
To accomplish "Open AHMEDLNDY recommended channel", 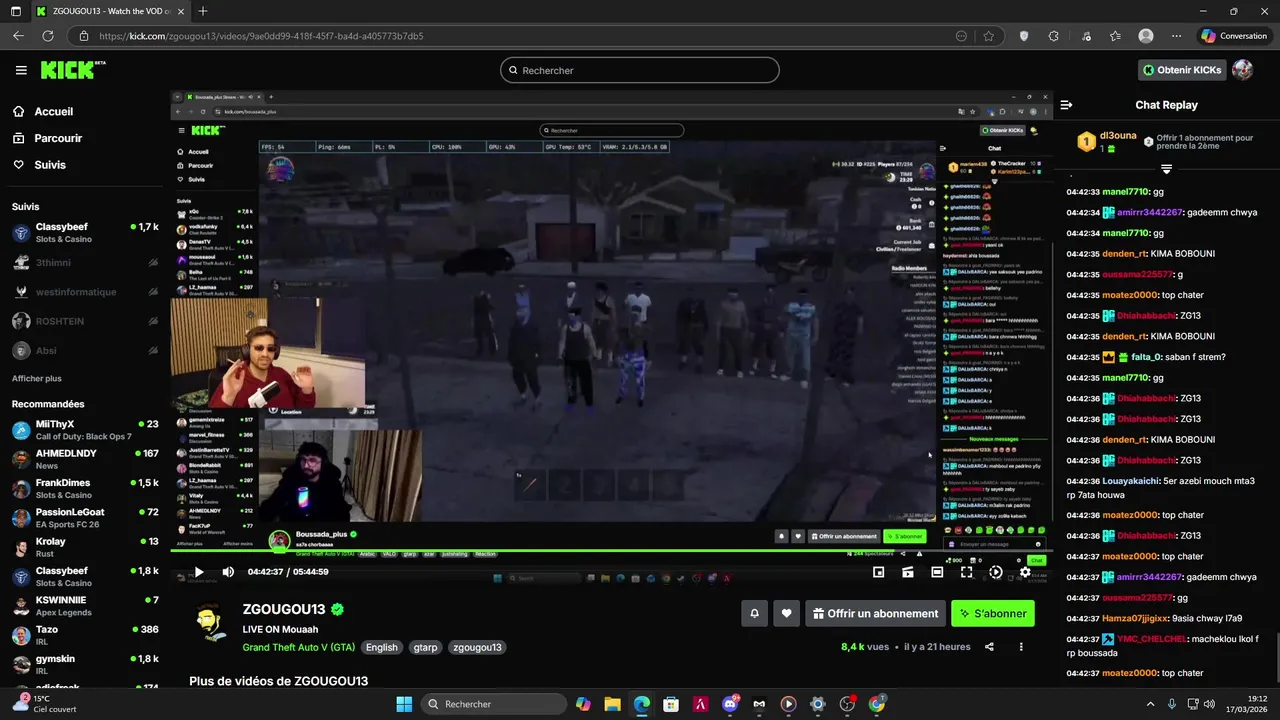I will click(x=85, y=459).
